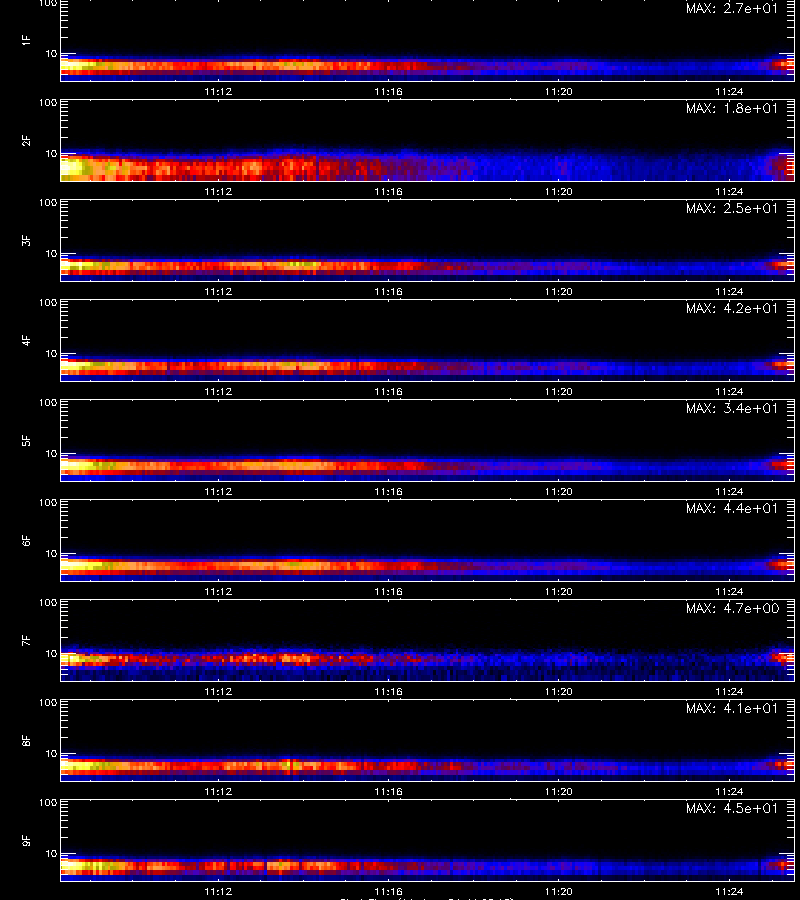
Task: Click 11:12 tick label below 3F panel
Action: [218, 292]
